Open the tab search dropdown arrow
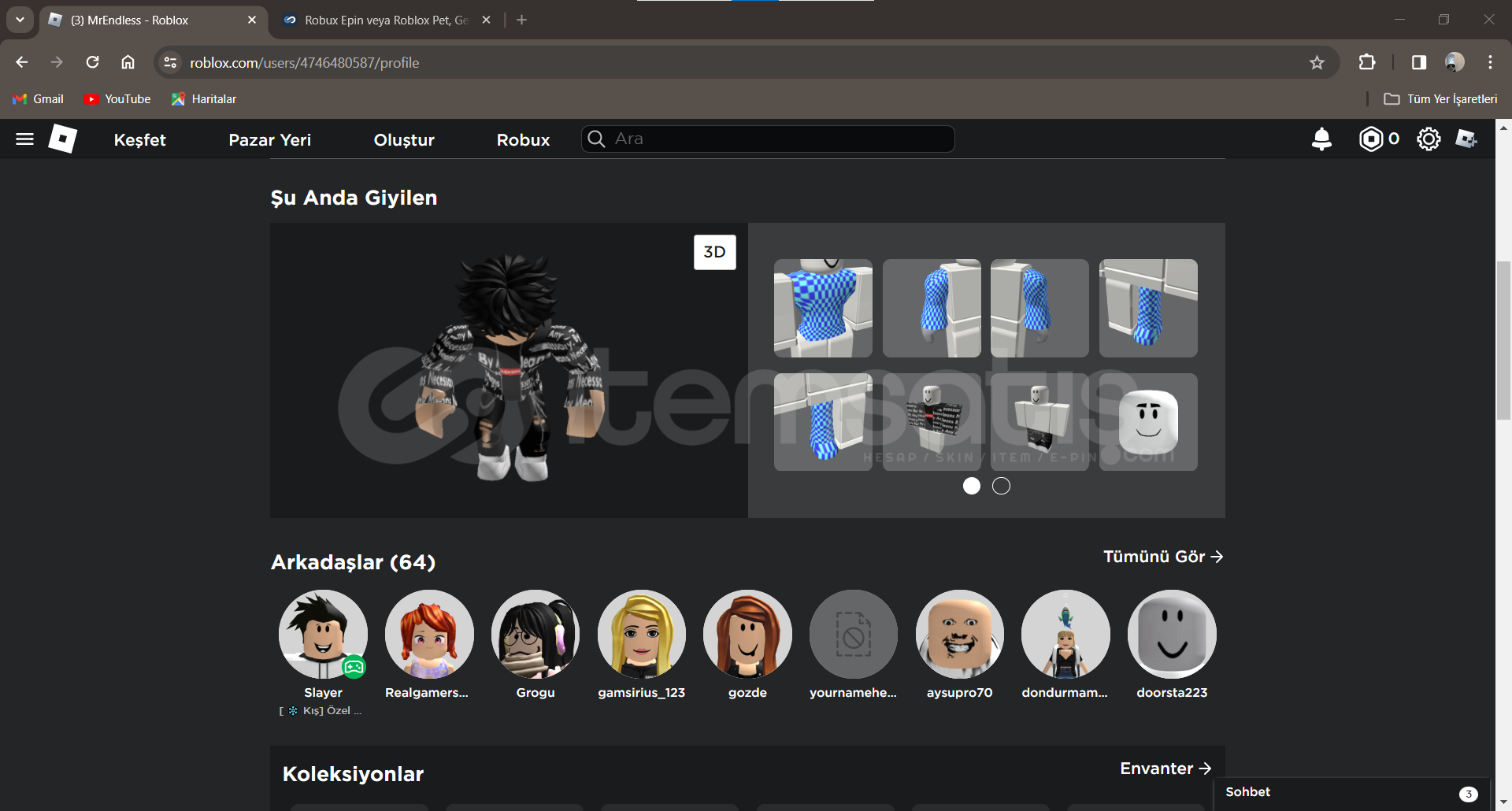This screenshot has width=1512, height=811. tap(20, 20)
